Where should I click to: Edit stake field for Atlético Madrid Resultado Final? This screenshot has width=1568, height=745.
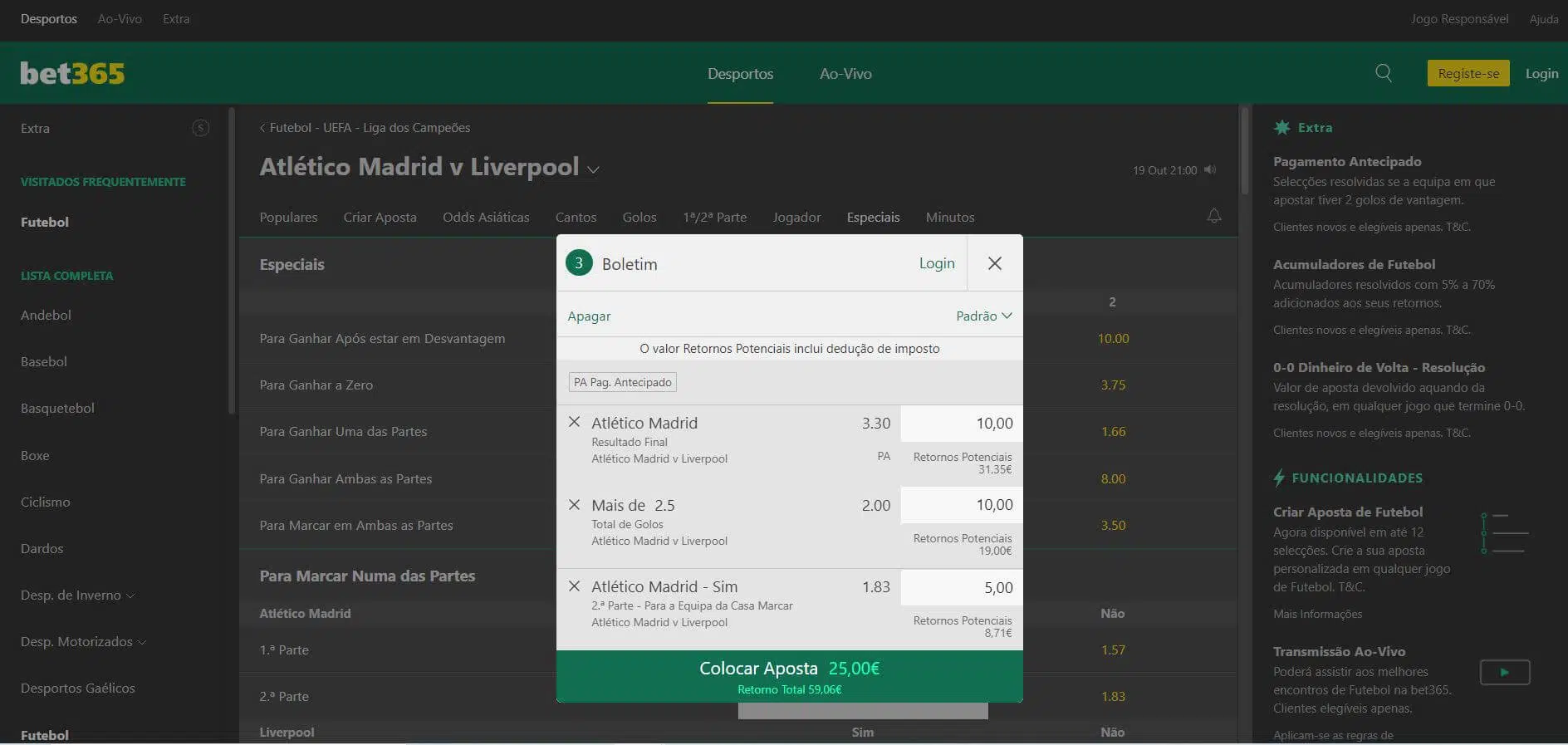[962, 424]
